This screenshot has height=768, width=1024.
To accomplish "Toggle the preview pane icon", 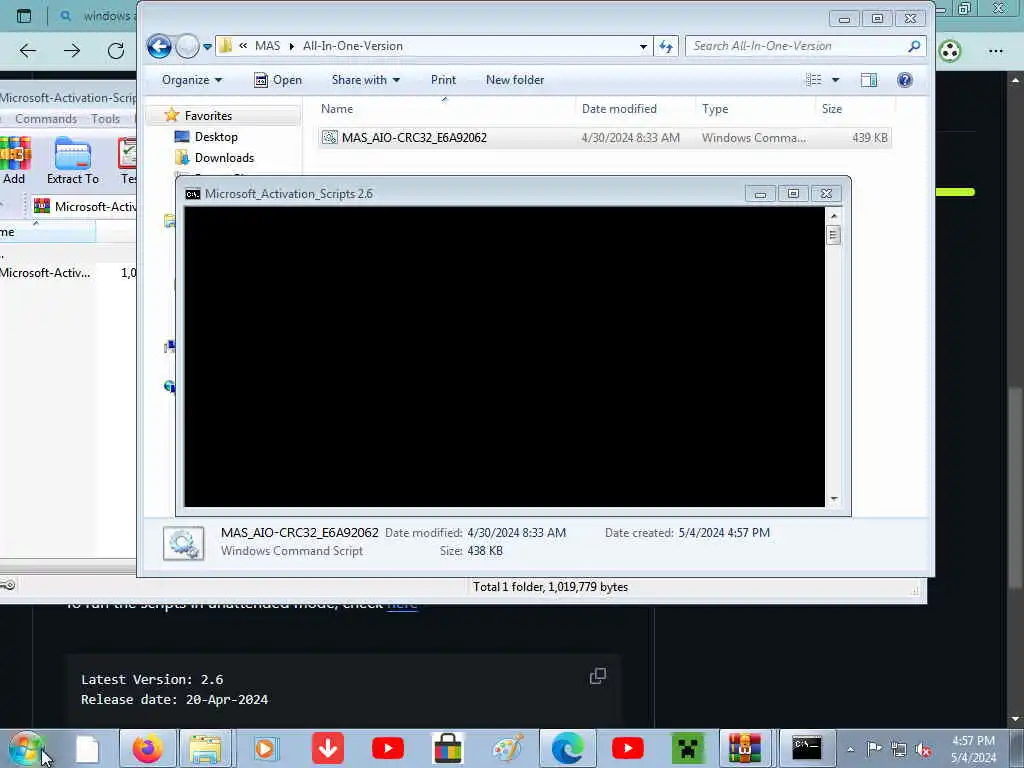I will [869, 80].
